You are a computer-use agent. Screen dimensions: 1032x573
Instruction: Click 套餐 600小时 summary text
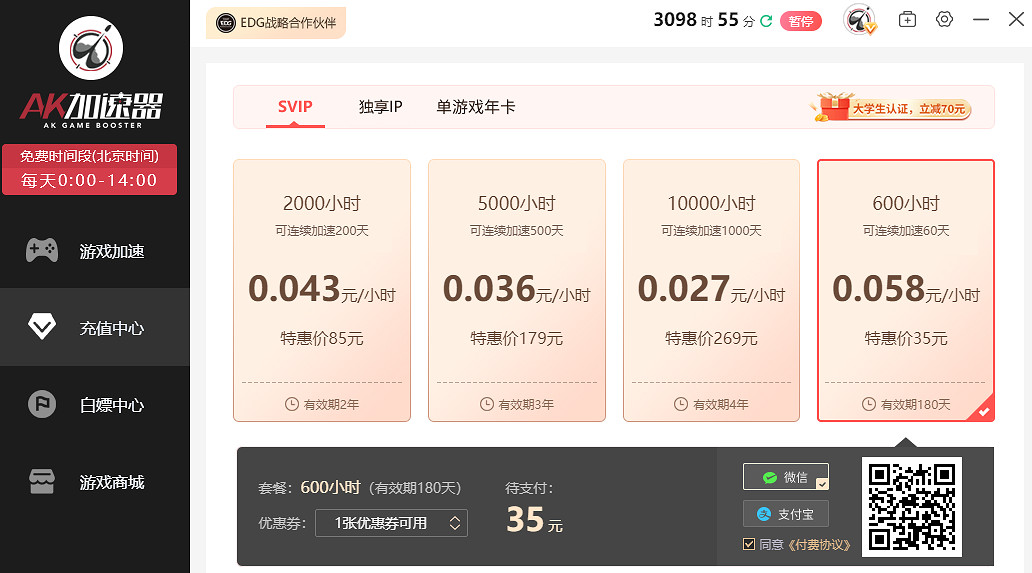[359, 487]
